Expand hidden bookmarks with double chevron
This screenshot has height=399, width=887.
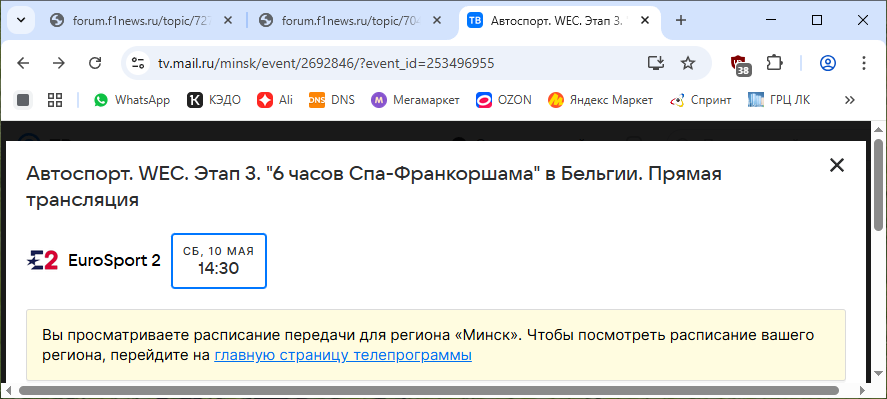[x=849, y=100]
